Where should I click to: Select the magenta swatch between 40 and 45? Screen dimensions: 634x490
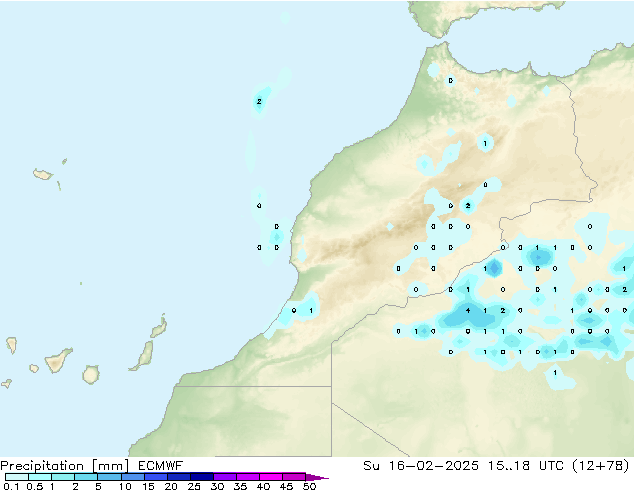(x=271, y=477)
